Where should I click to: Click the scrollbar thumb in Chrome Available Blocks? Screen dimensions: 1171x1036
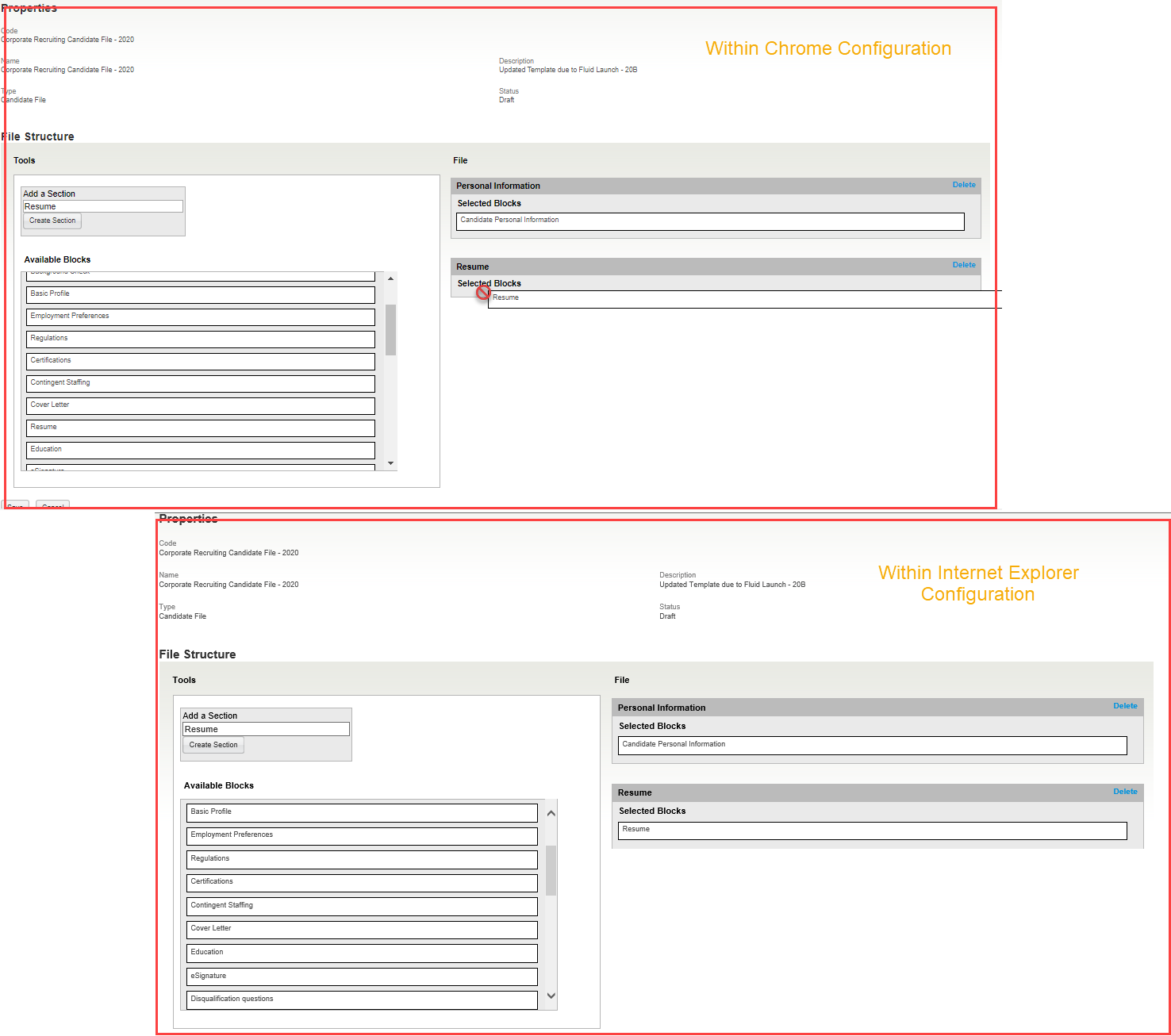coord(390,330)
